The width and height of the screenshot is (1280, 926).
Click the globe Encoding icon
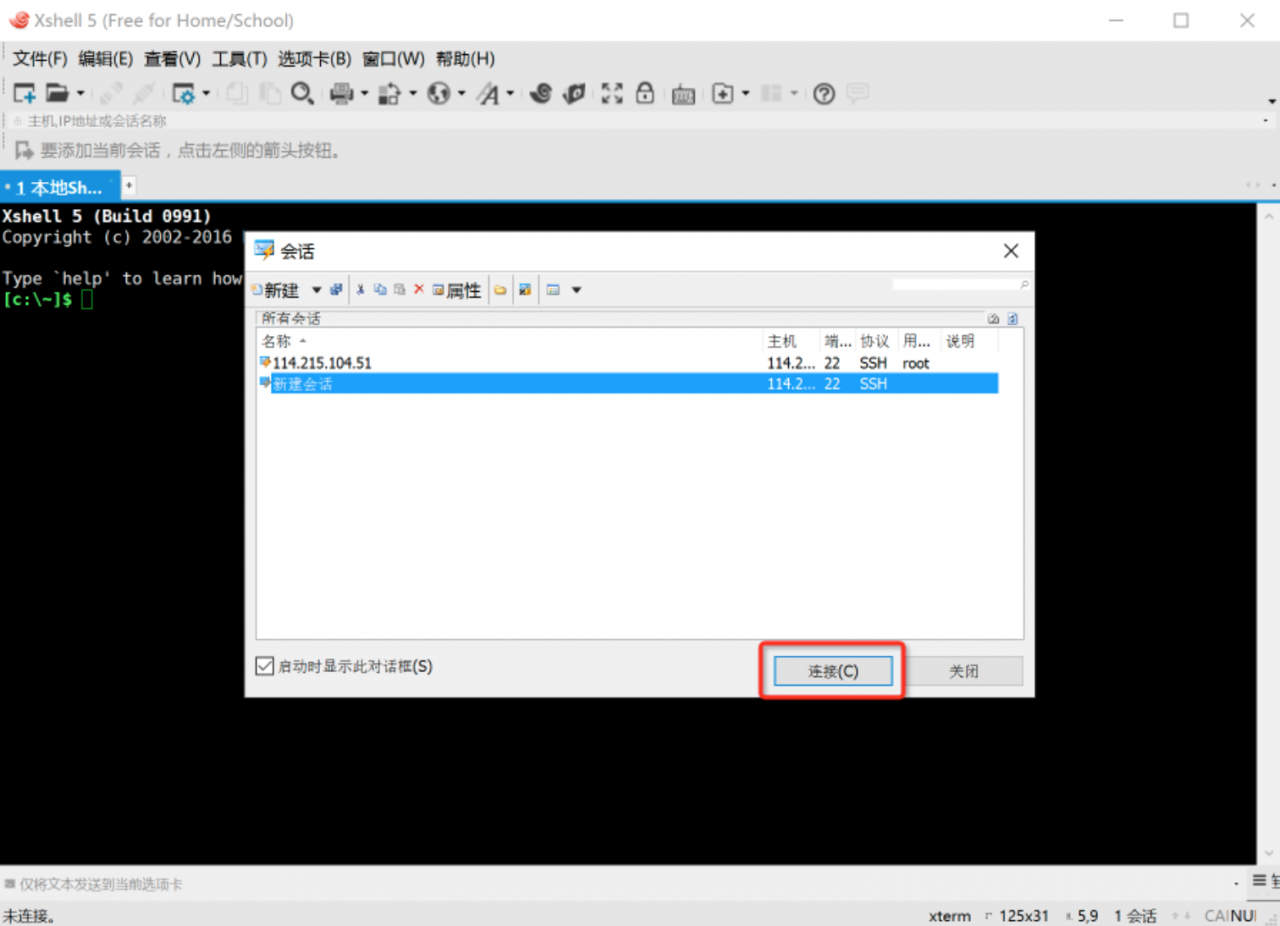(x=439, y=93)
